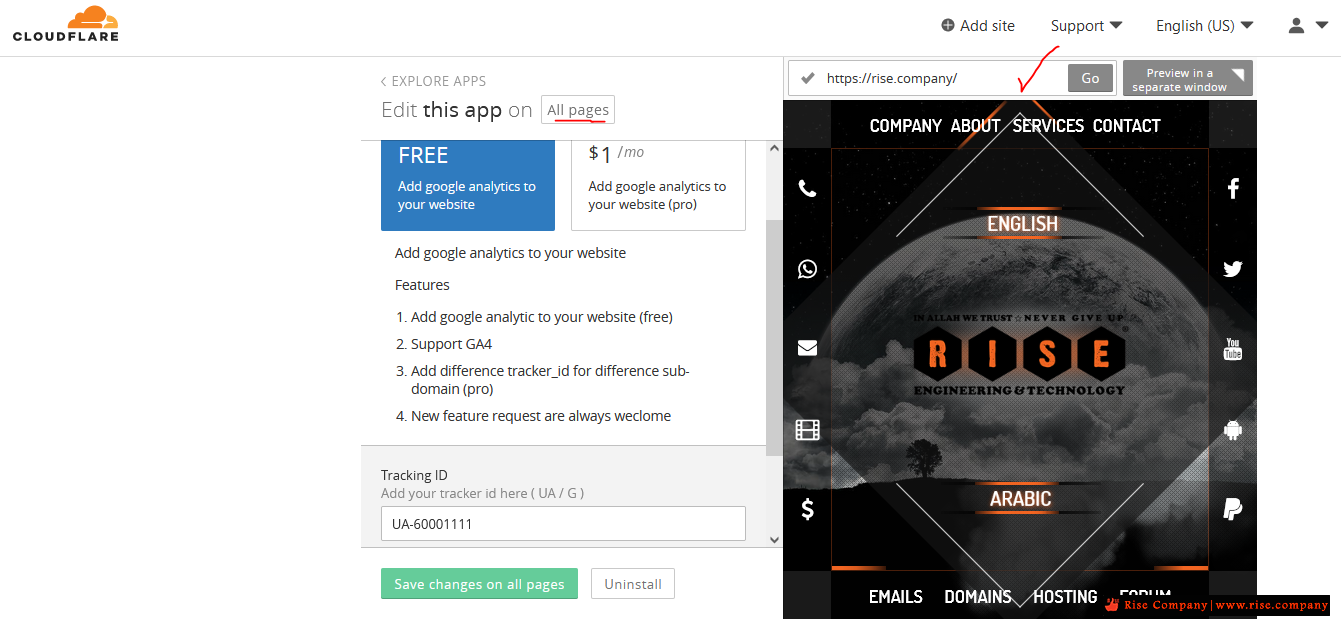Open COMPANY menu in preview site
Viewport: 1341px width, 619px height.
pyautogui.click(x=905, y=126)
